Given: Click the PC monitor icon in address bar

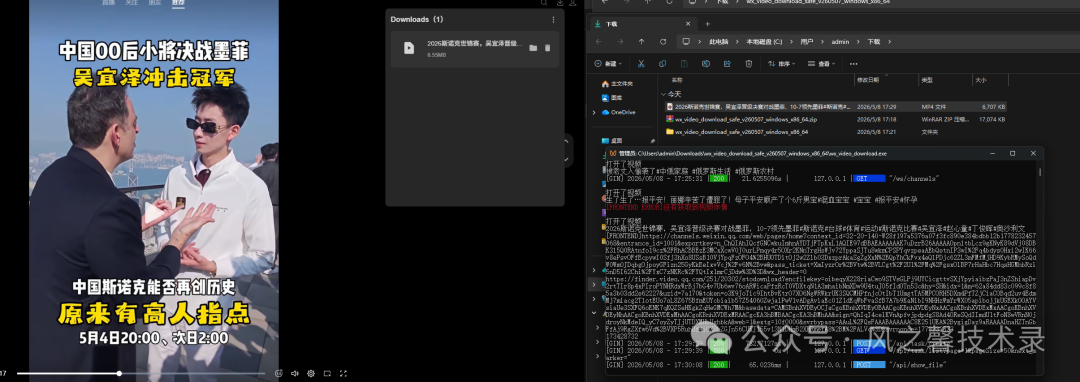Looking at the screenshot, I should tap(686, 42).
